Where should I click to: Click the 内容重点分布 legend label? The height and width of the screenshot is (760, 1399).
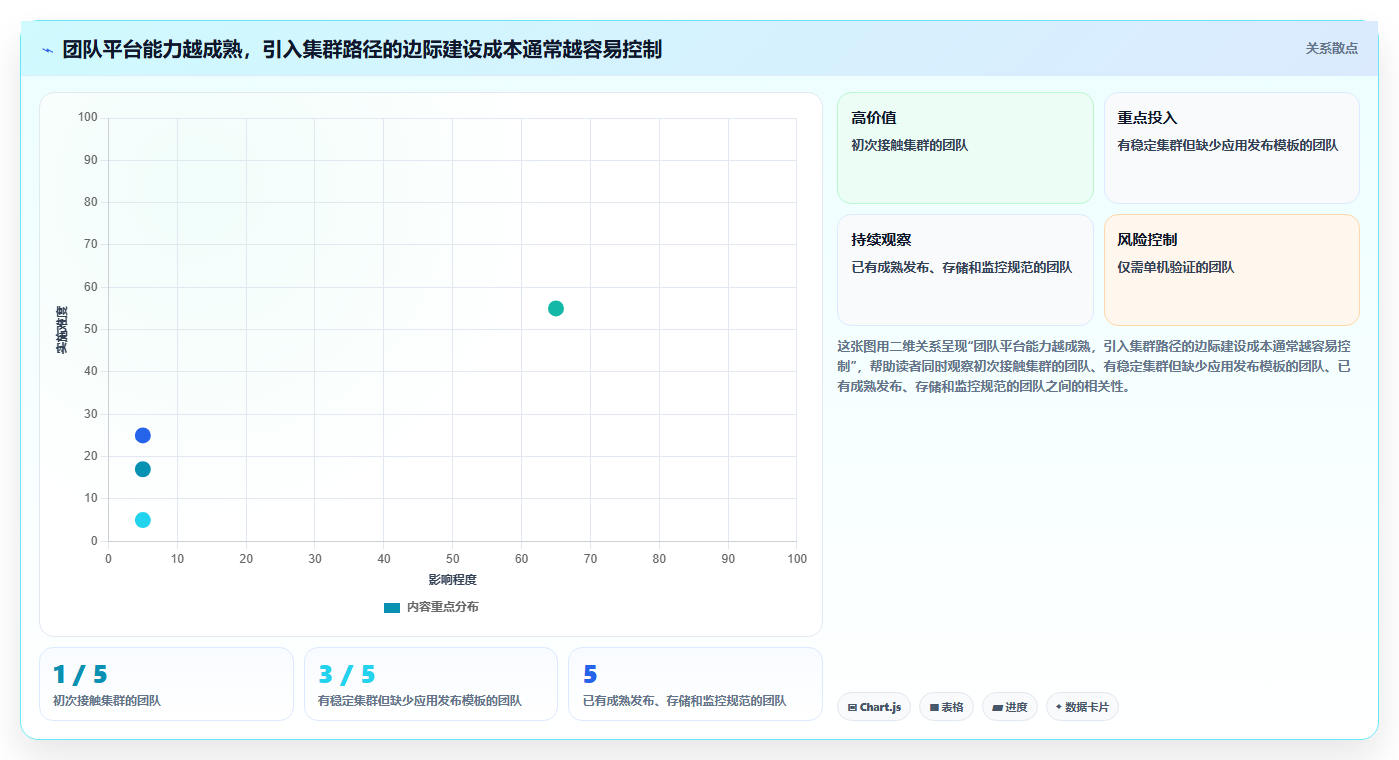[443, 607]
